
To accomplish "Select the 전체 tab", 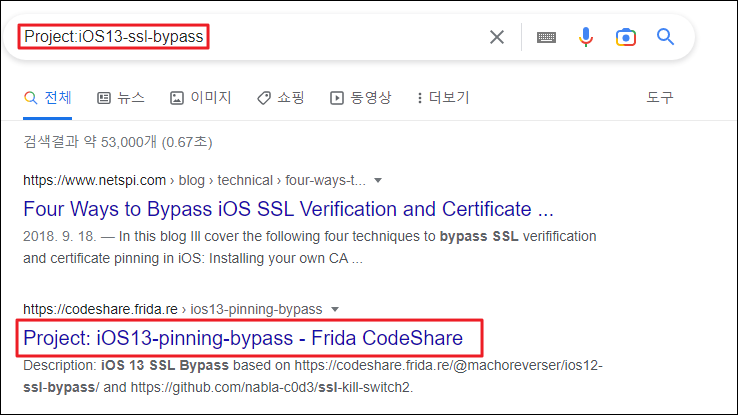I will [x=48, y=98].
